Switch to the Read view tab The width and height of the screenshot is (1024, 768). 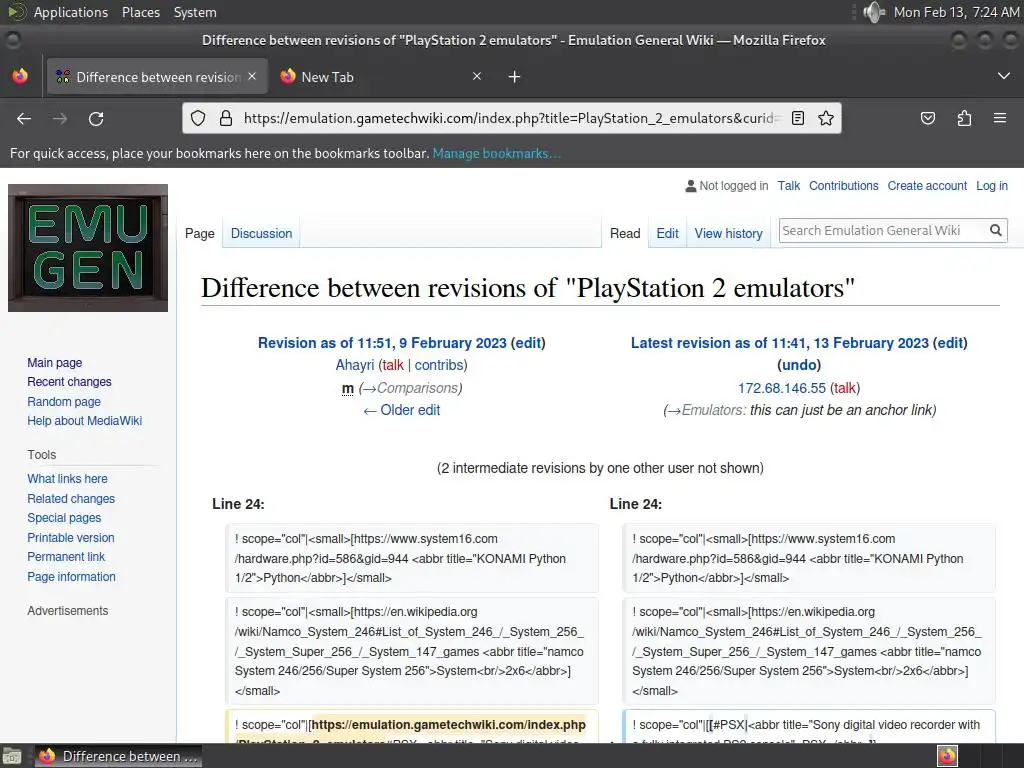coord(625,233)
